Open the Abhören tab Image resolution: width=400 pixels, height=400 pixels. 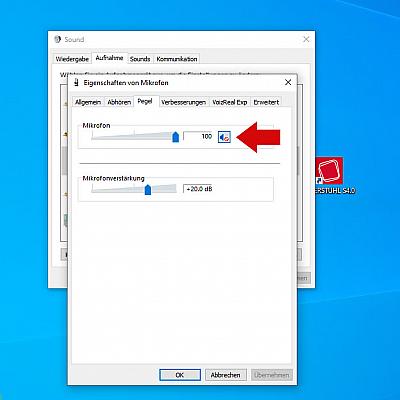pyautogui.click(x=119, y=102)
